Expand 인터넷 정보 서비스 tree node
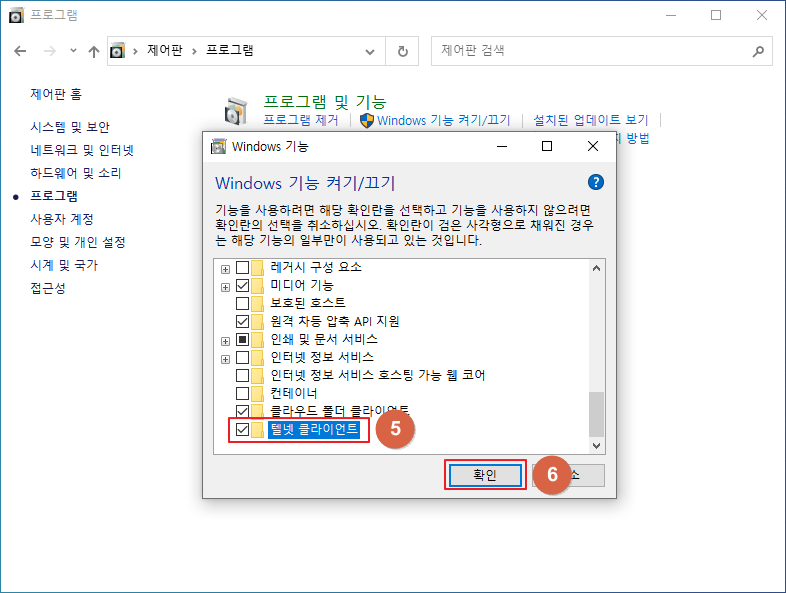 226,359
